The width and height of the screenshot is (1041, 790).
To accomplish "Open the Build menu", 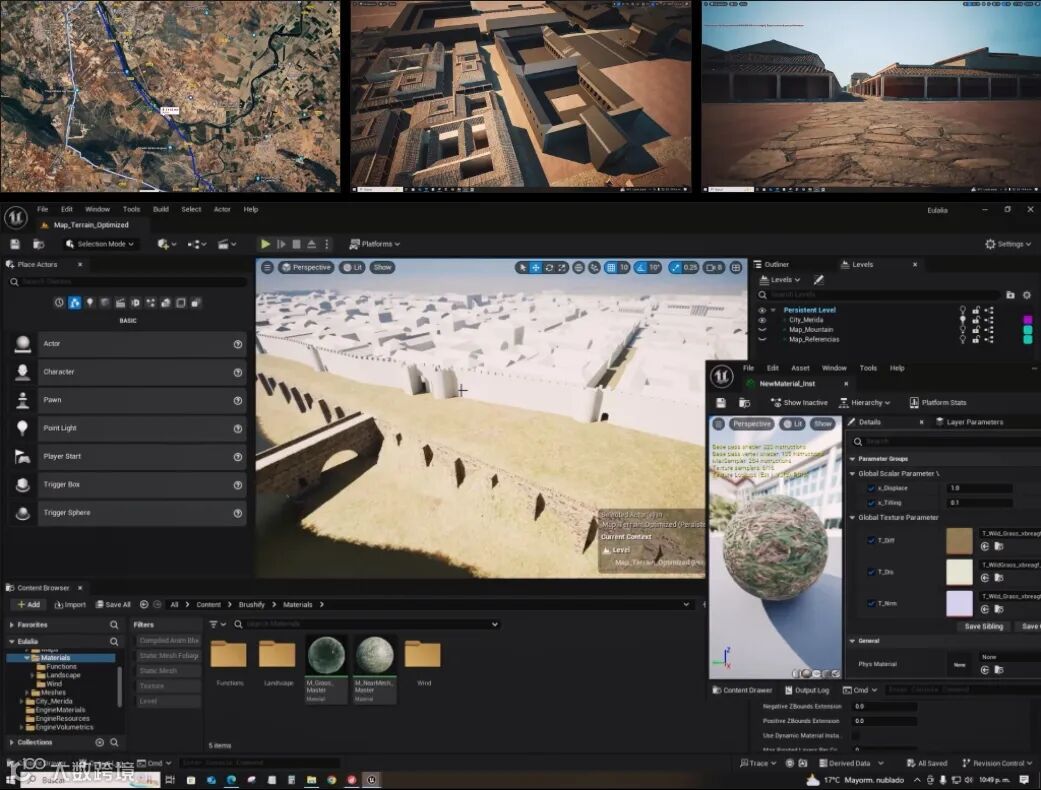I will pyautogui.click(x=160, y=209).
